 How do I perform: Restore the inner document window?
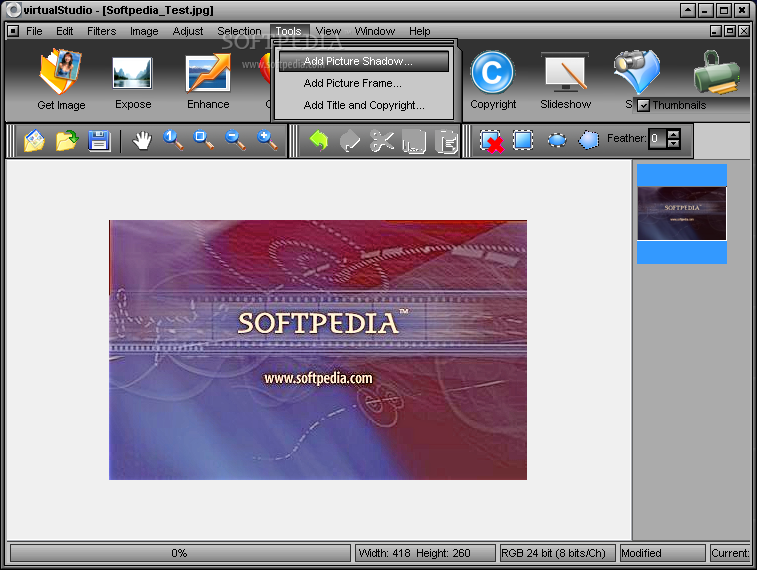pyautogui.click(x=730, y=31)
